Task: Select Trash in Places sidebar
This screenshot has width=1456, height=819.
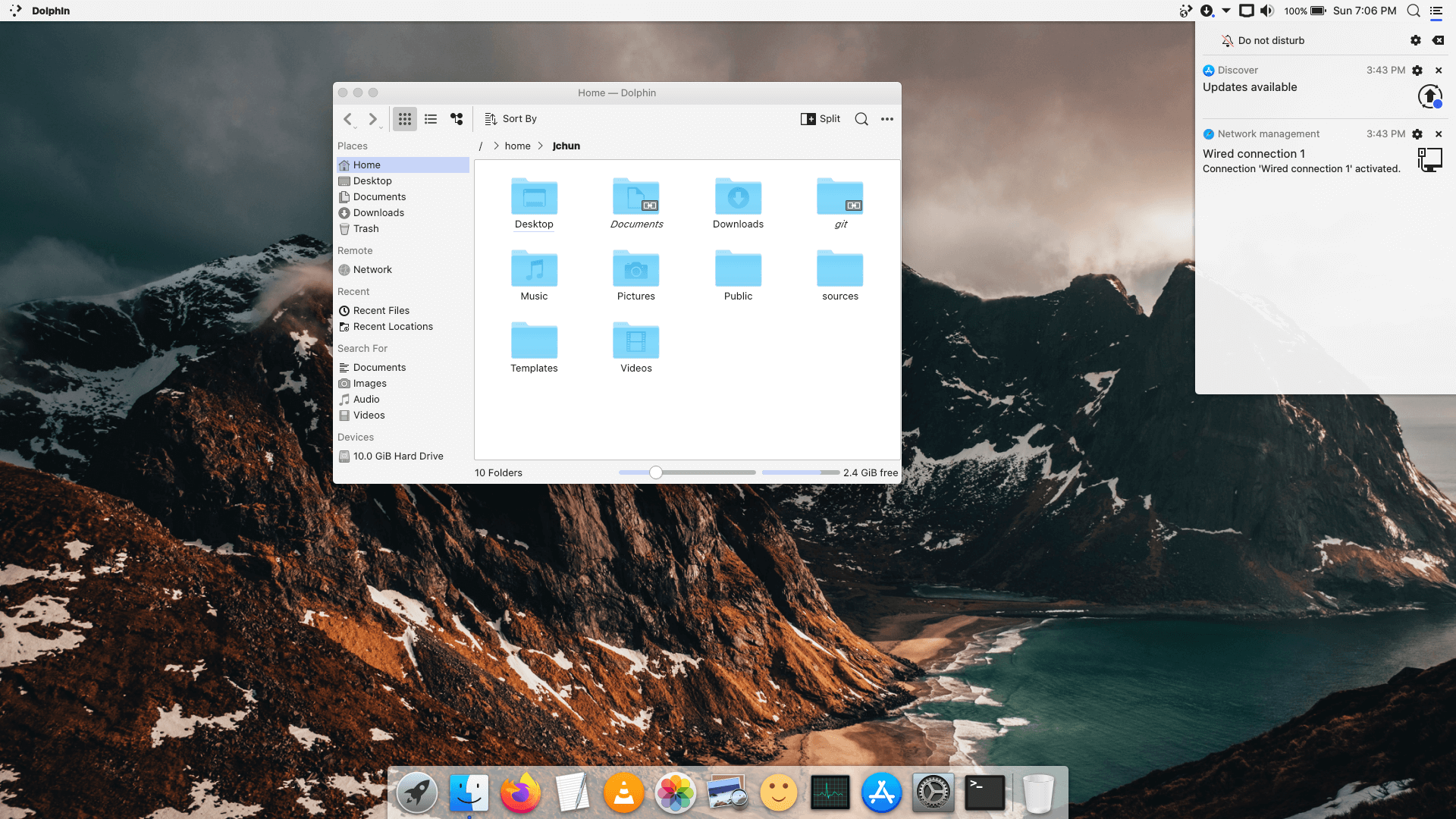Action: [366, 229]
